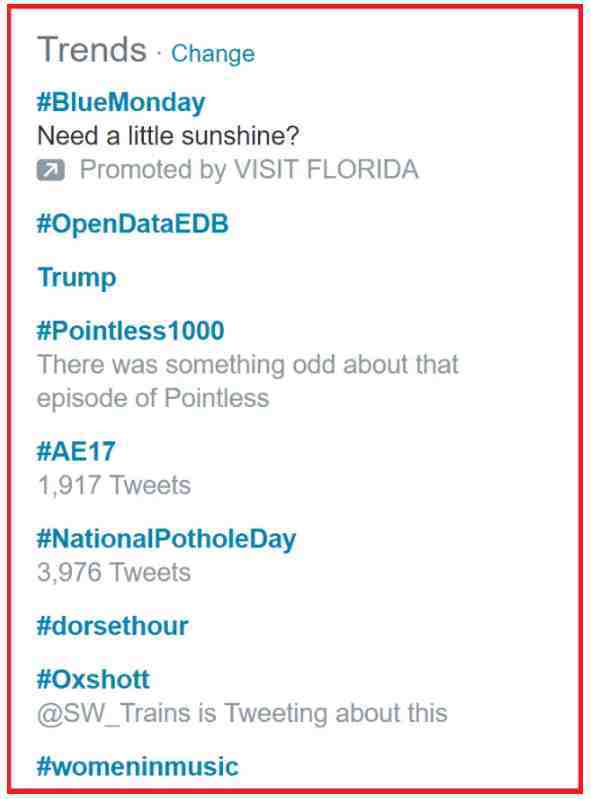Open the #BlueMonday trend

pos(121,102)
